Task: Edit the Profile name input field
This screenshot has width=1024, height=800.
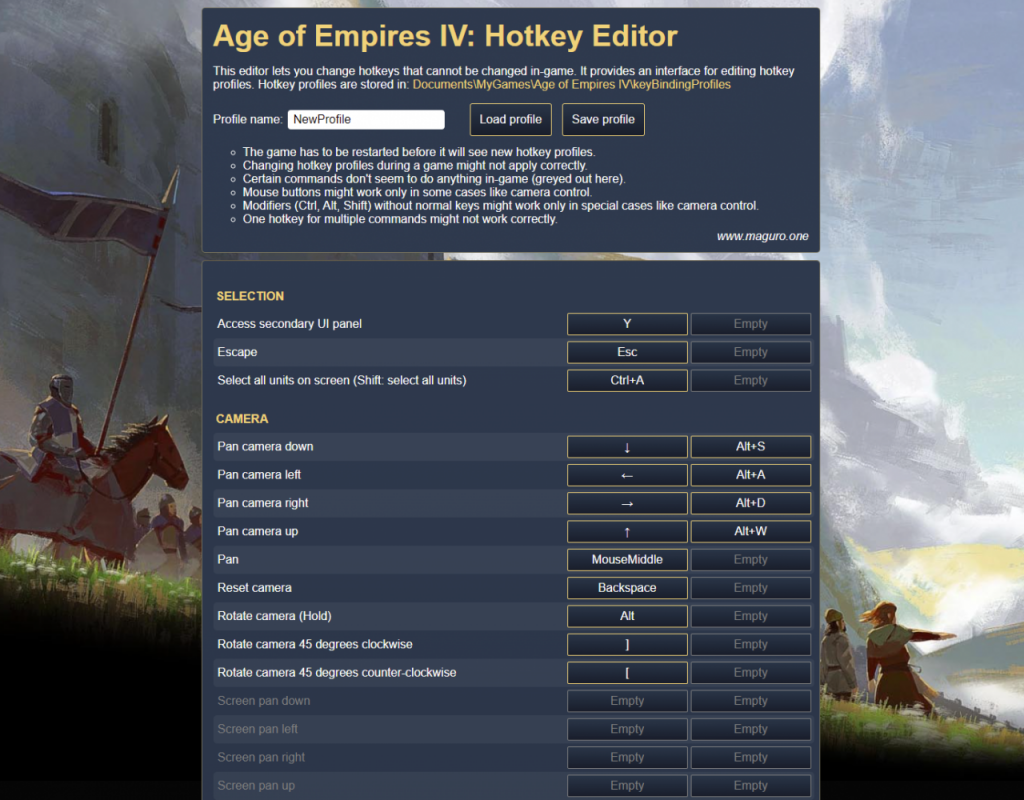Action: [365, 119]
